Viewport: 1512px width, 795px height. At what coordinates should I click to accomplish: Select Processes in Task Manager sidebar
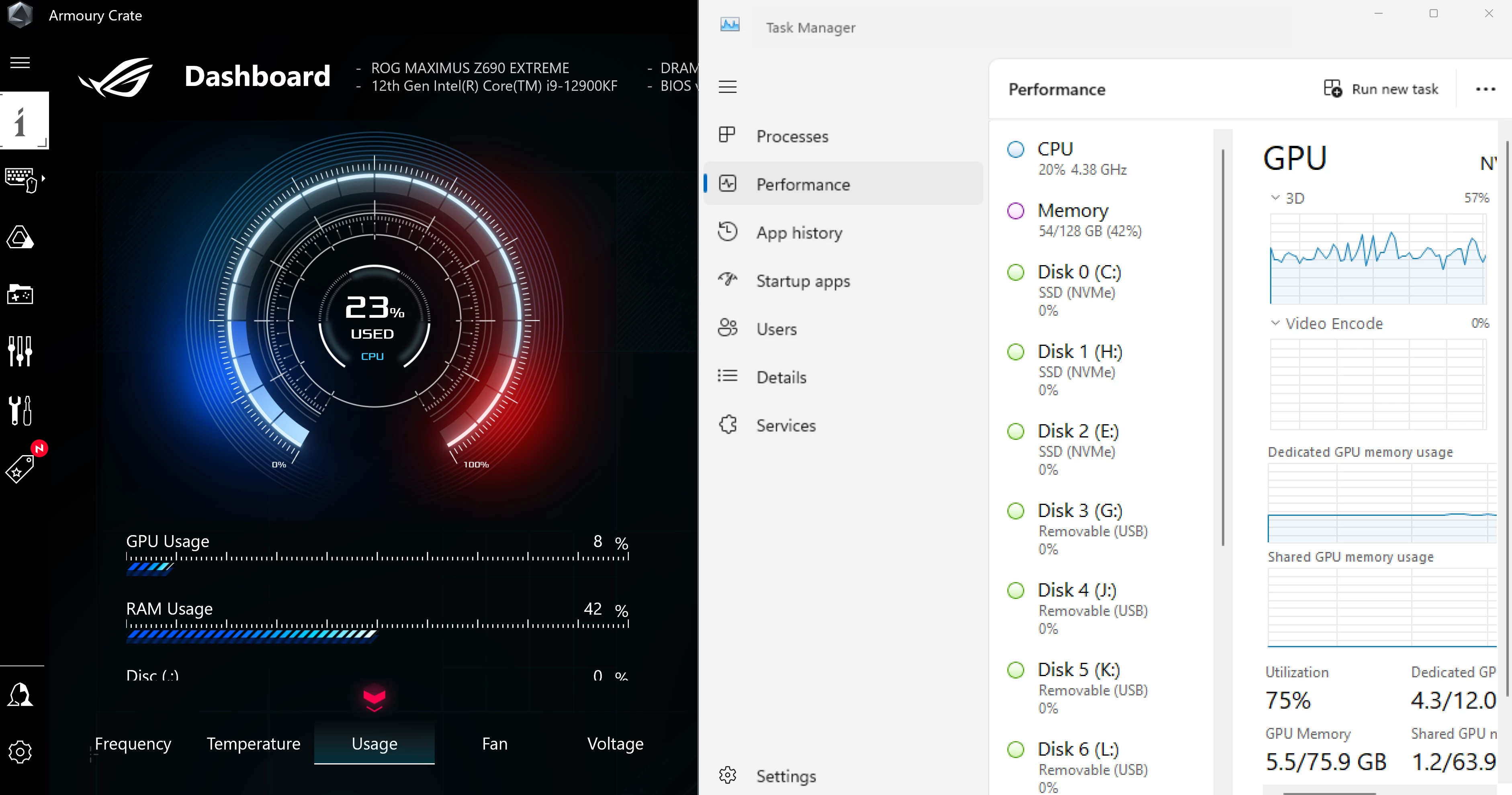click(792, 136)
